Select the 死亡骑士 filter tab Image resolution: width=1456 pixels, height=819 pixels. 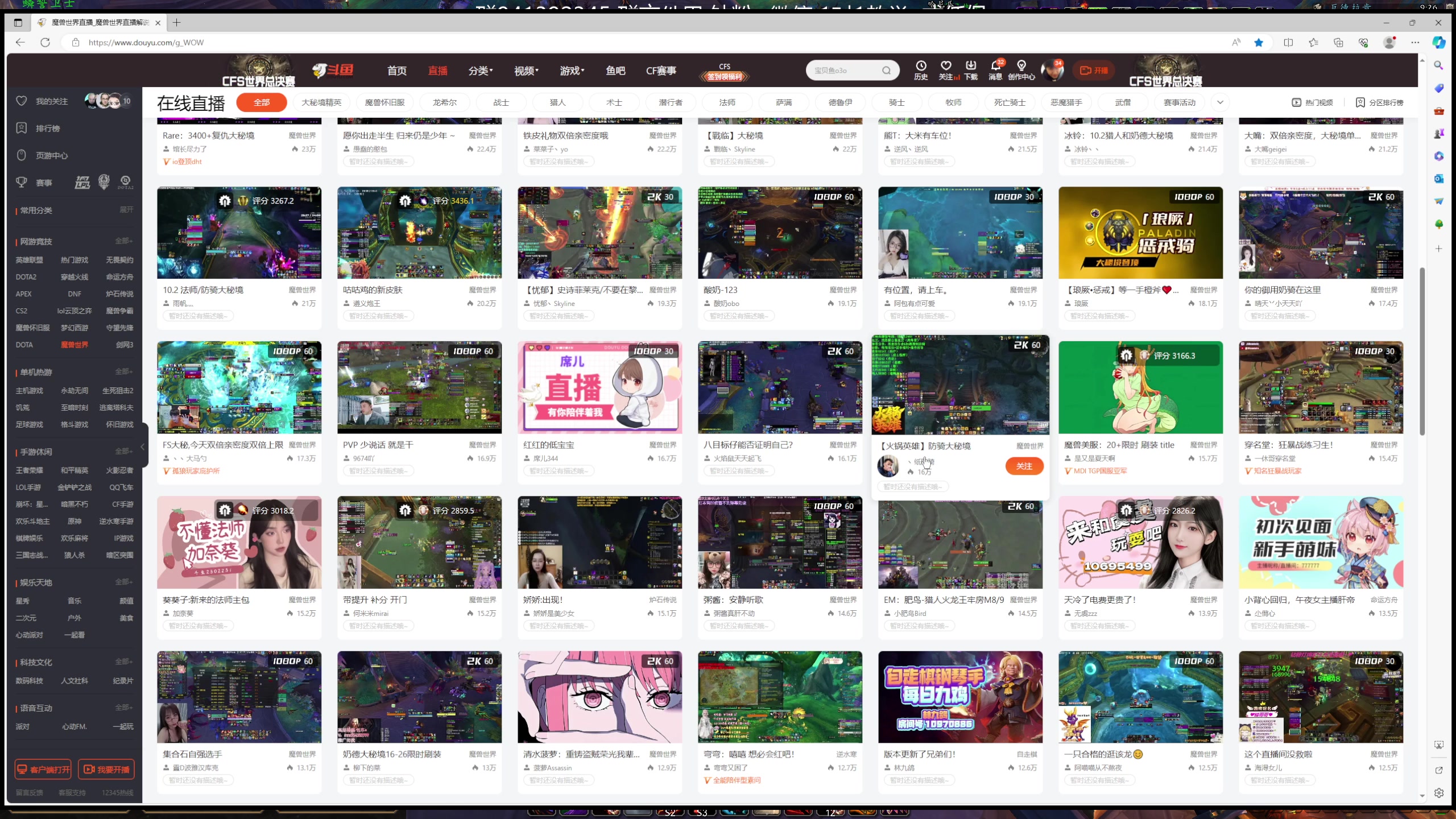(1010, 102)
